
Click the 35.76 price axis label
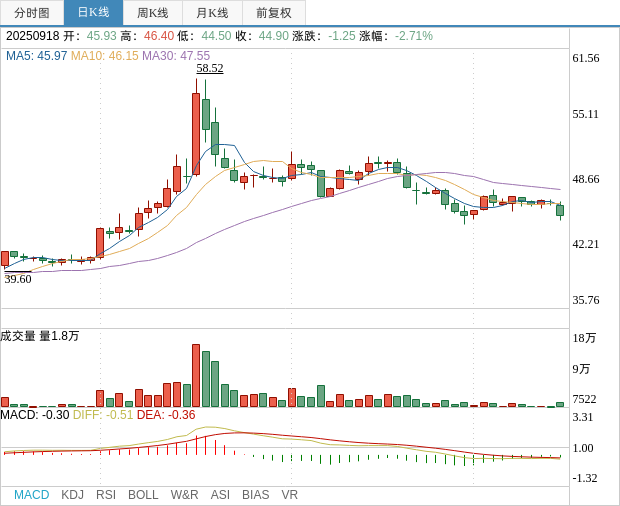tap(586, 300)
